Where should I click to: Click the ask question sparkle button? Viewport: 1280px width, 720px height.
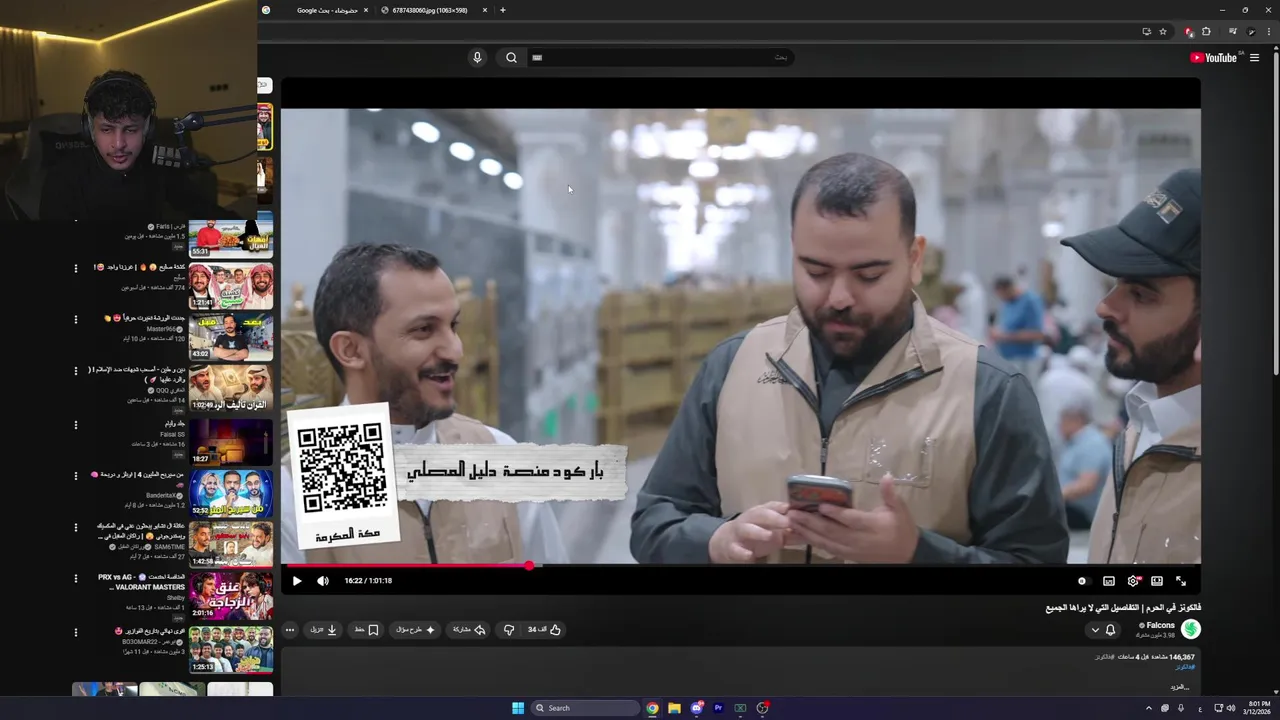[x=416, y=630]
